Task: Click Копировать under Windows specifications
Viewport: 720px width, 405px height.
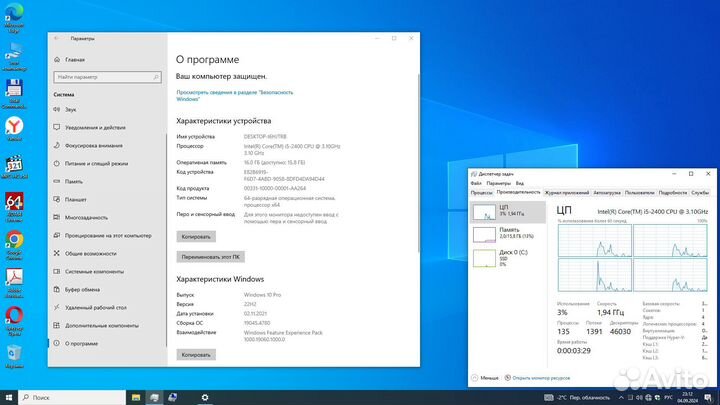Action: [x=196, y=355]
